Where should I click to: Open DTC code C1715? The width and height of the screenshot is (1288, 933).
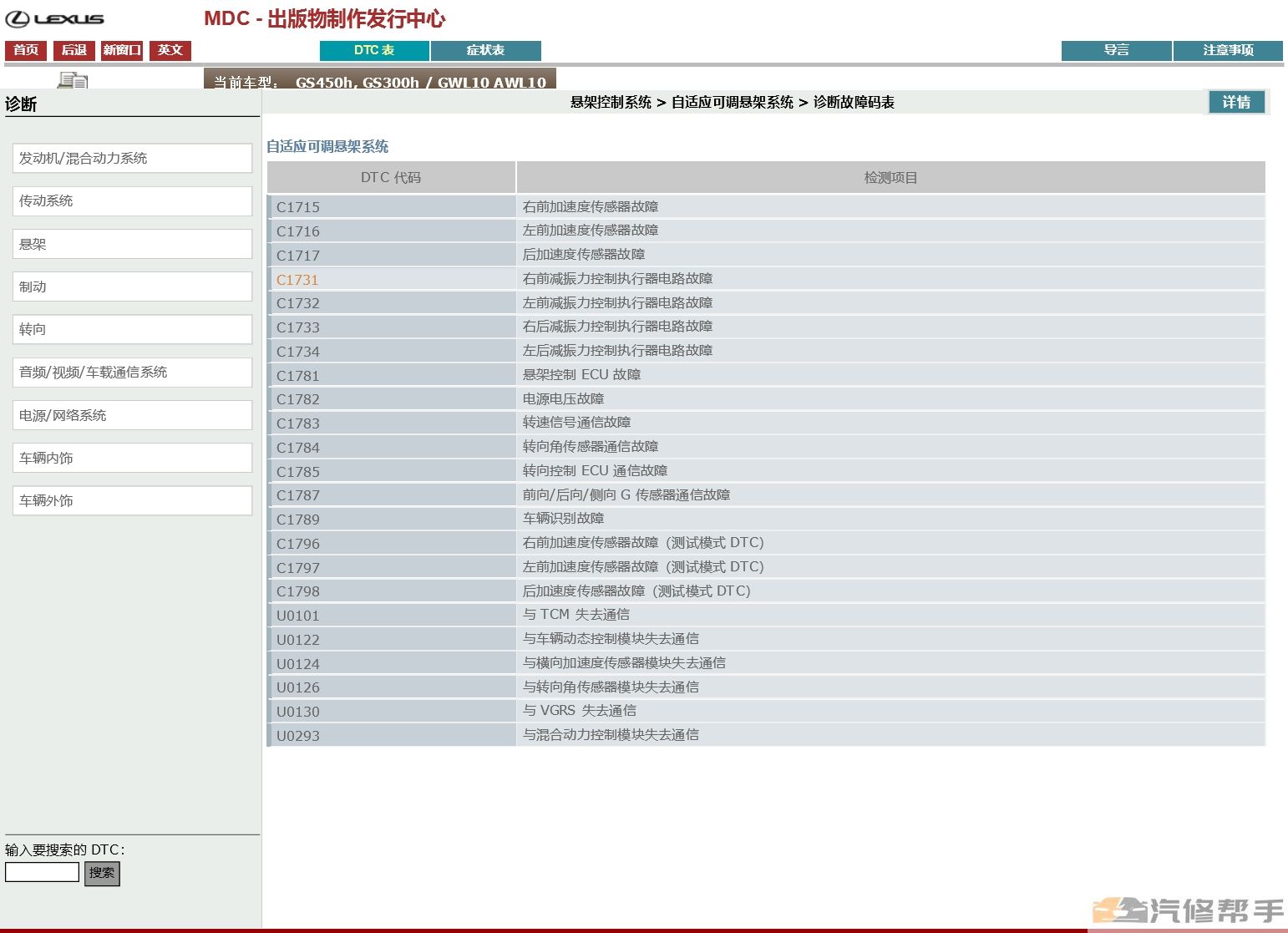tap(298, 207)
